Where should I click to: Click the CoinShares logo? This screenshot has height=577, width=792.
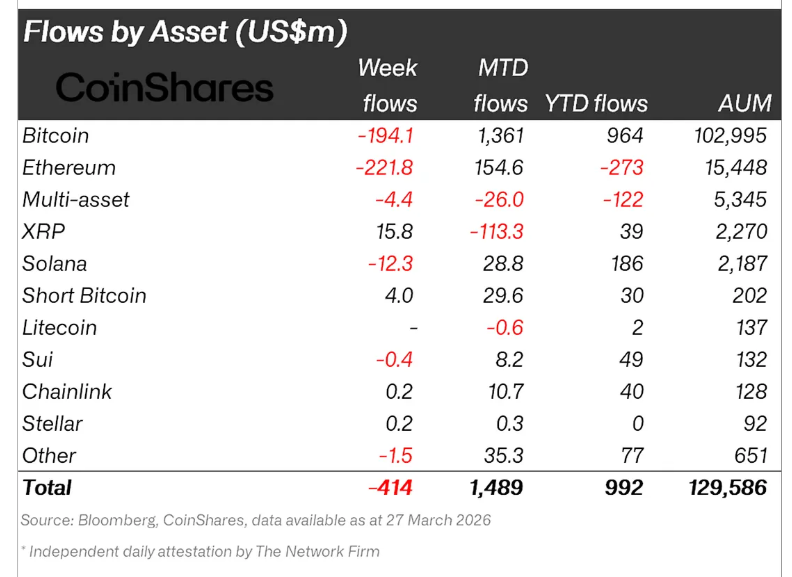click(165, 88)
